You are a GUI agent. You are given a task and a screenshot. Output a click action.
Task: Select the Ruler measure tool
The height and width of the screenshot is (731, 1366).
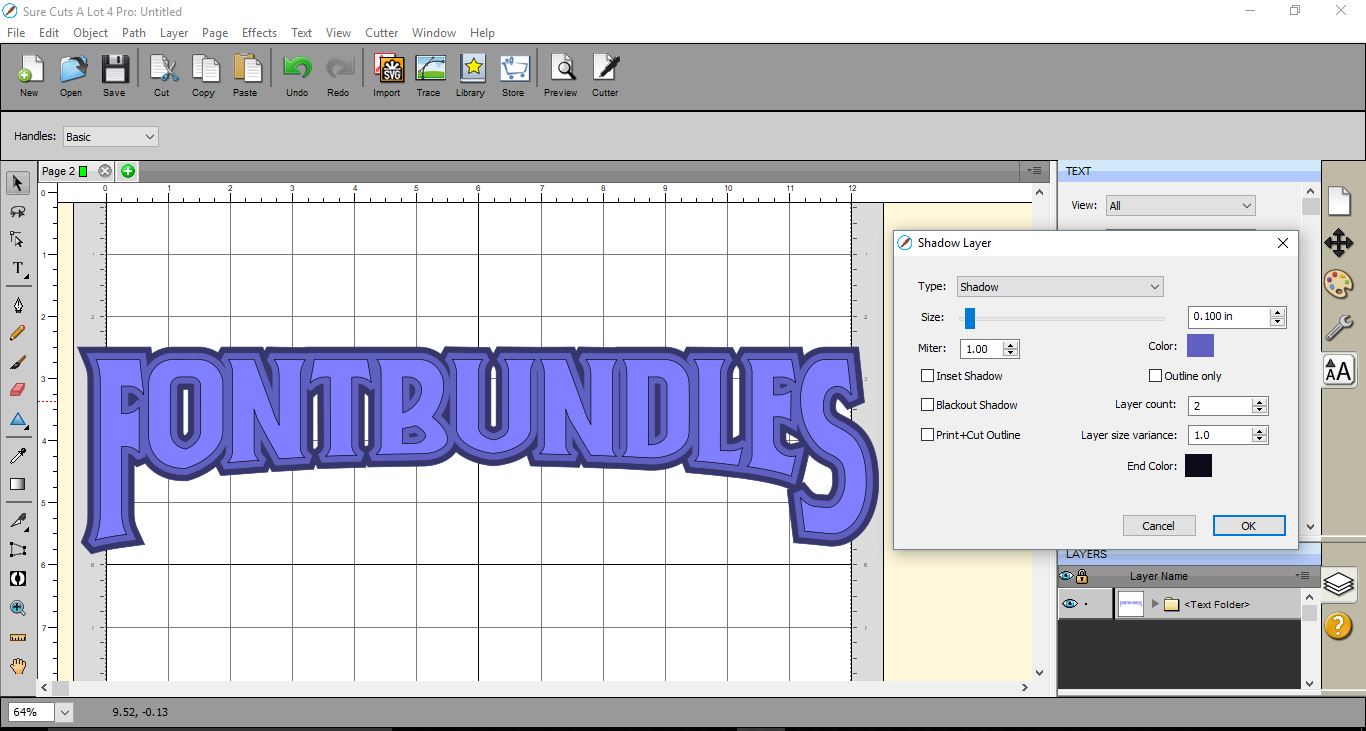click(x=17, y=637)
